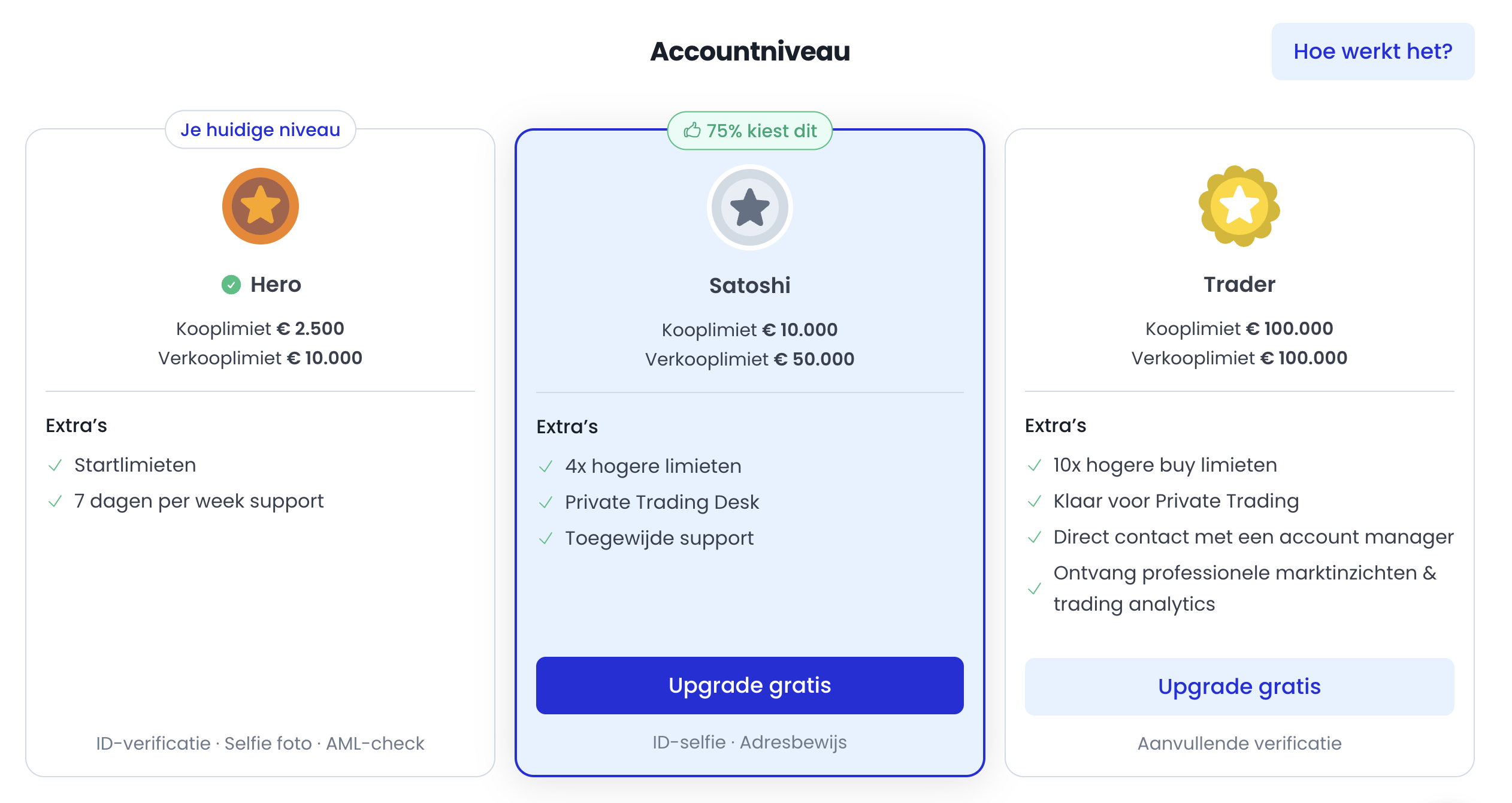
Task: Click the green verified checkmark beside Hero
Action: pyautogui.click(x=231, y=285)
